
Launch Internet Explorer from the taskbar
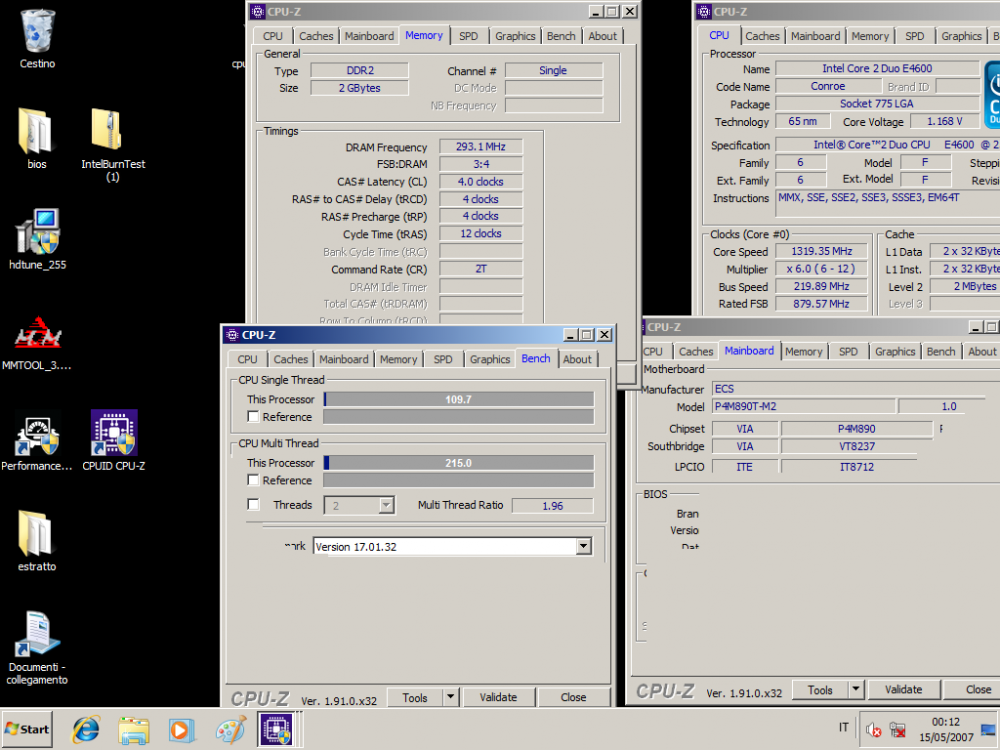[x=85, y=730]
